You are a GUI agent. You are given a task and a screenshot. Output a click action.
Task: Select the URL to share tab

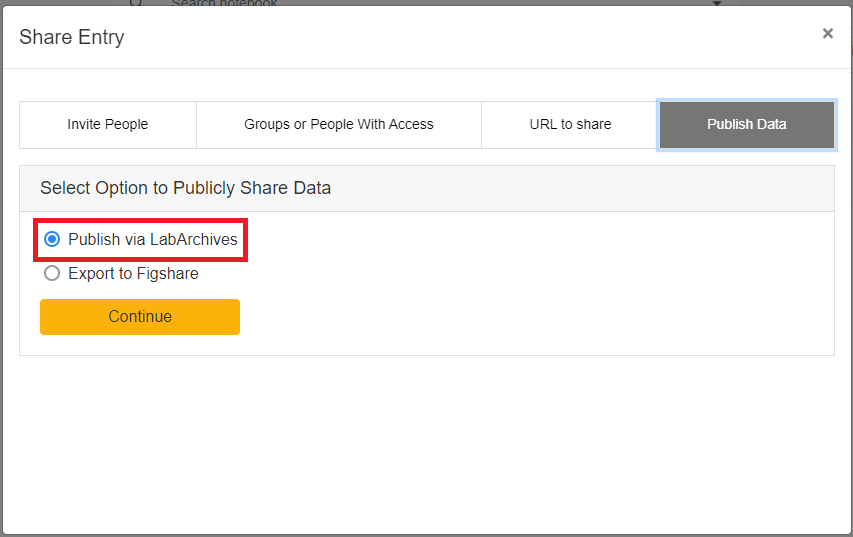(x=570, y=125)
